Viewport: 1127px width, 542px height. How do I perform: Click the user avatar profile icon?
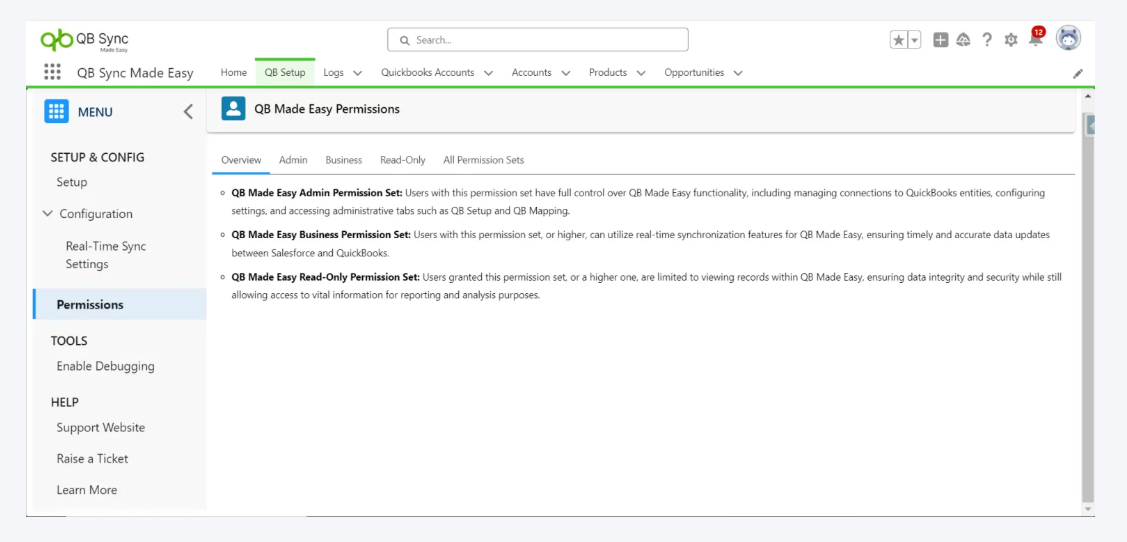tap(1068, 38)
